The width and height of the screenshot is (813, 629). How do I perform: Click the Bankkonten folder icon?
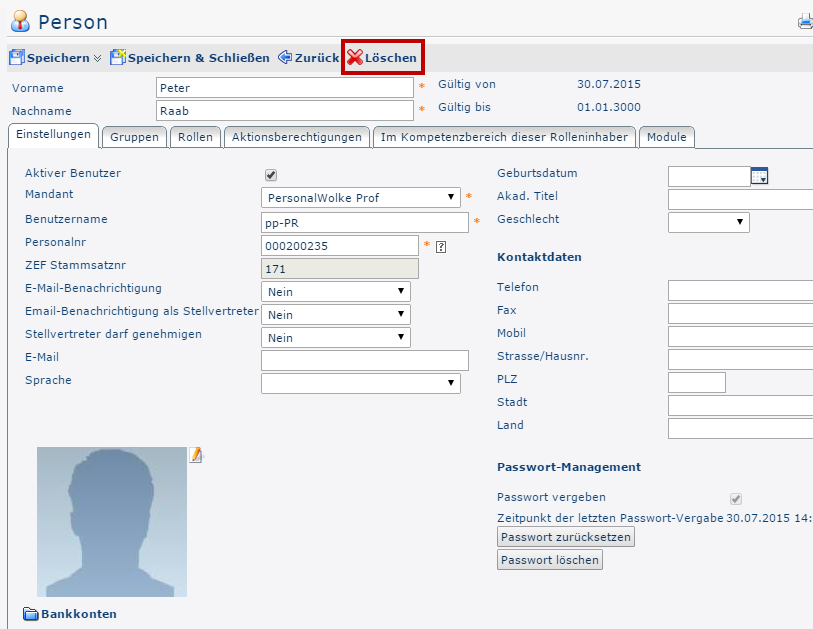pos(31,614)
